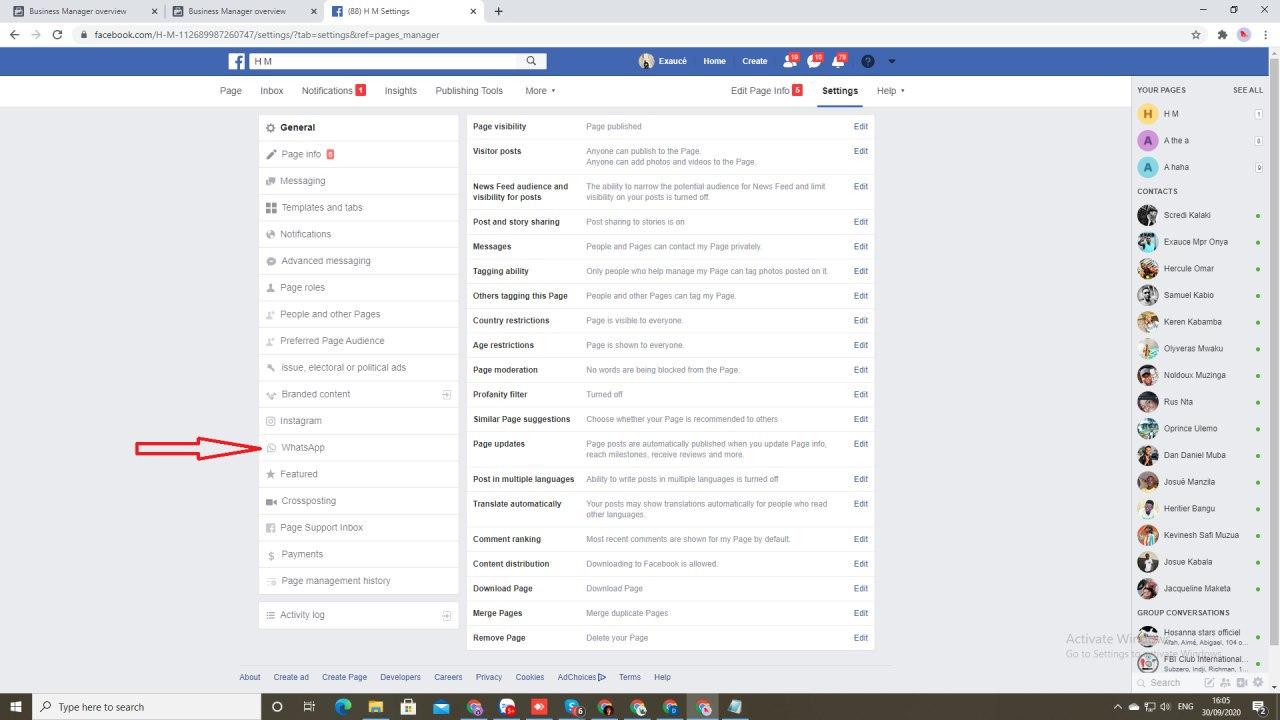The height and width of the screenshot is (720, 1280).
Task: Bookmark this page with star icon
Action: point(1196,34)
